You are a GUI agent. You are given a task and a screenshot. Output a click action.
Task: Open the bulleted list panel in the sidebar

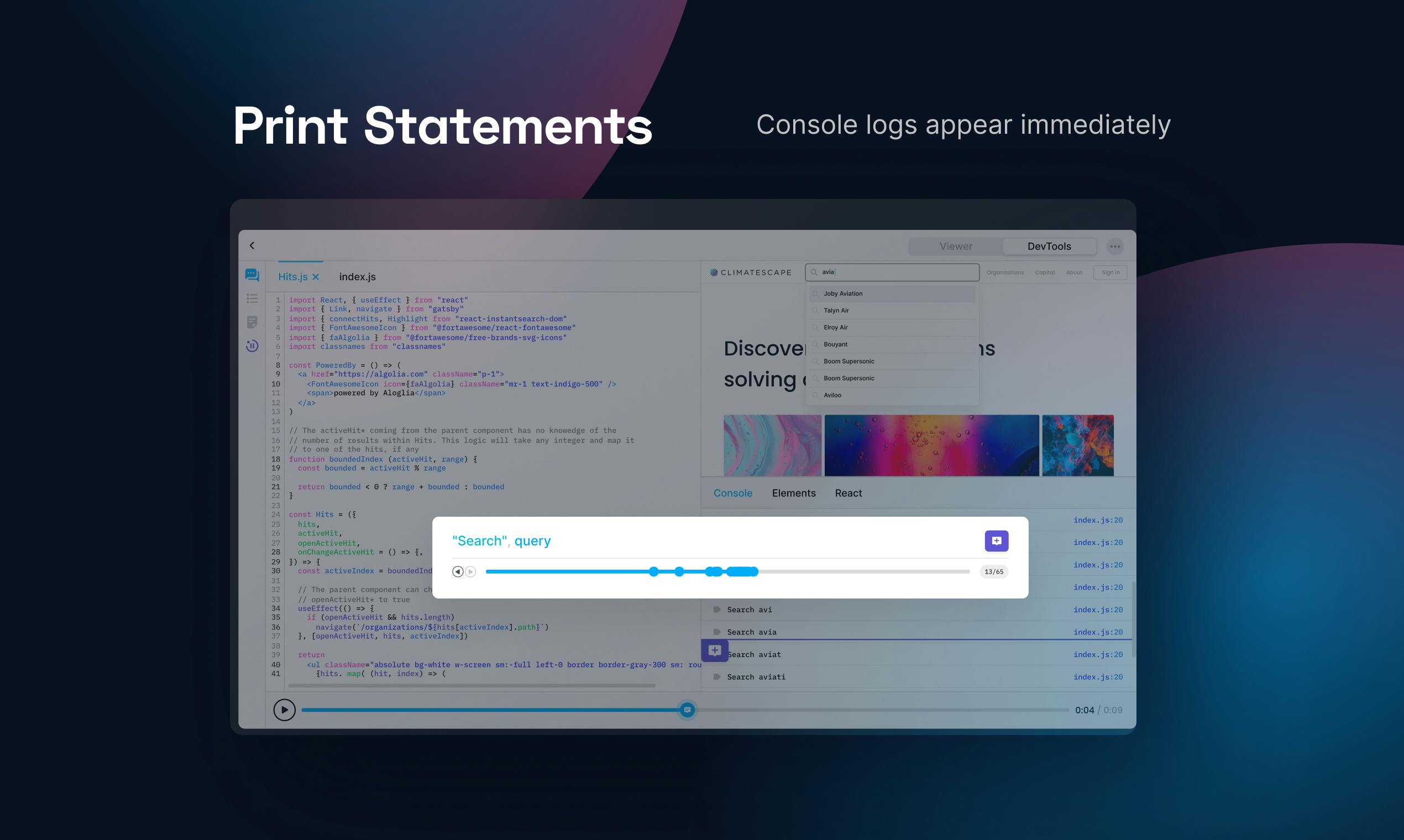(x=252, y=298)
